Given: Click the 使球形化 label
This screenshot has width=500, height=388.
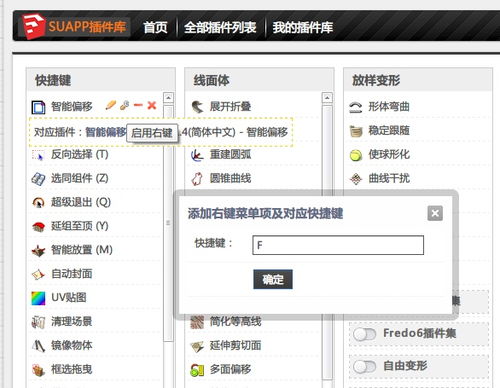Looking at the screenshot, I should pos(389,155).
